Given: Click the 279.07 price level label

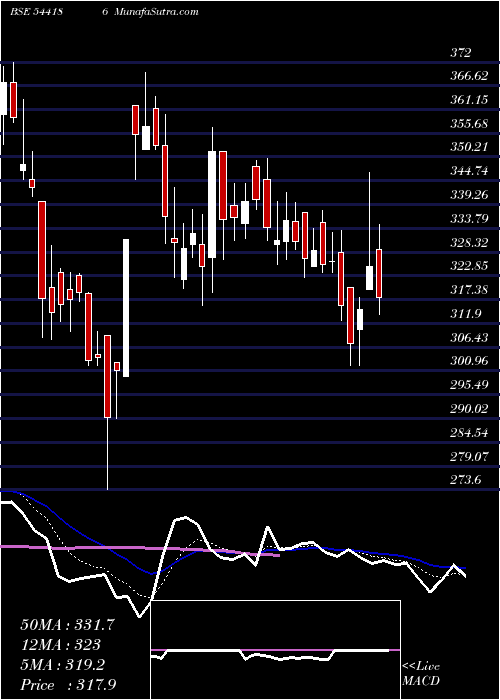Looking at the screenshot, I should (469, 456).
